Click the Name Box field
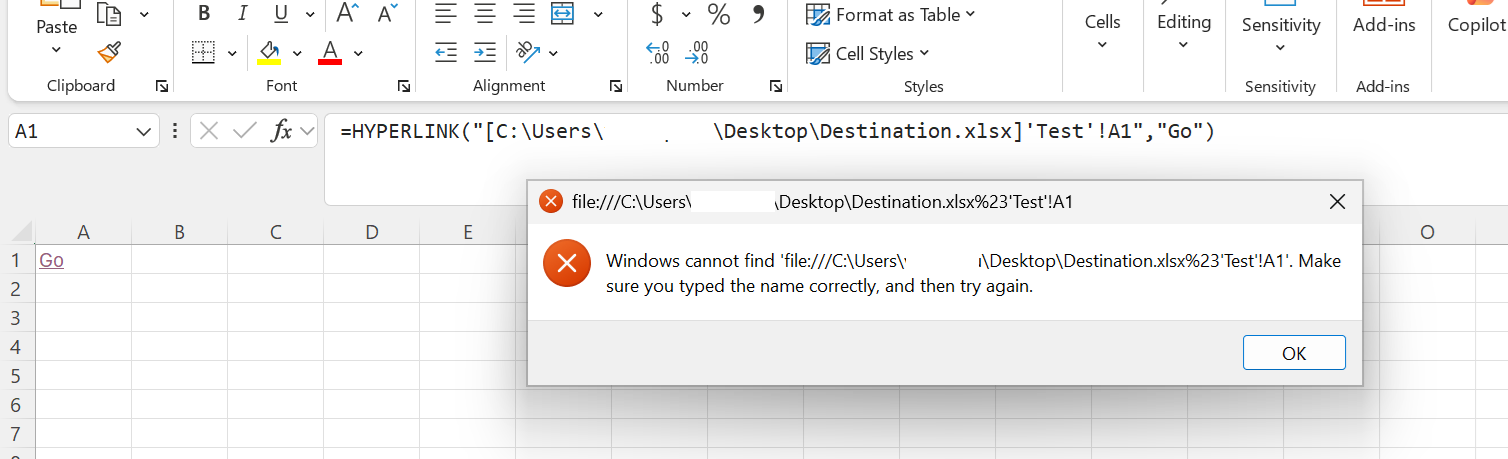 [x=70, y=131]
